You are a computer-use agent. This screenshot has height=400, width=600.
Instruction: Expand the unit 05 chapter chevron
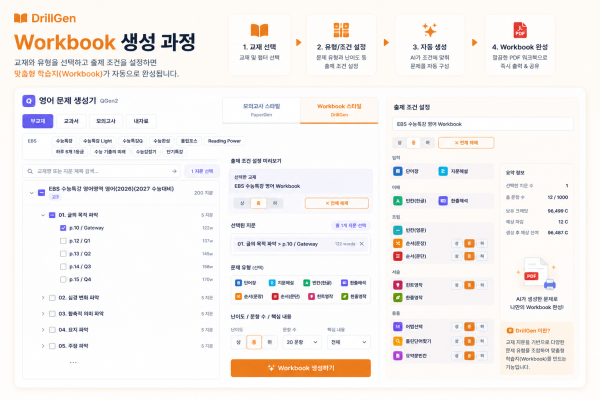coord(43,346)
